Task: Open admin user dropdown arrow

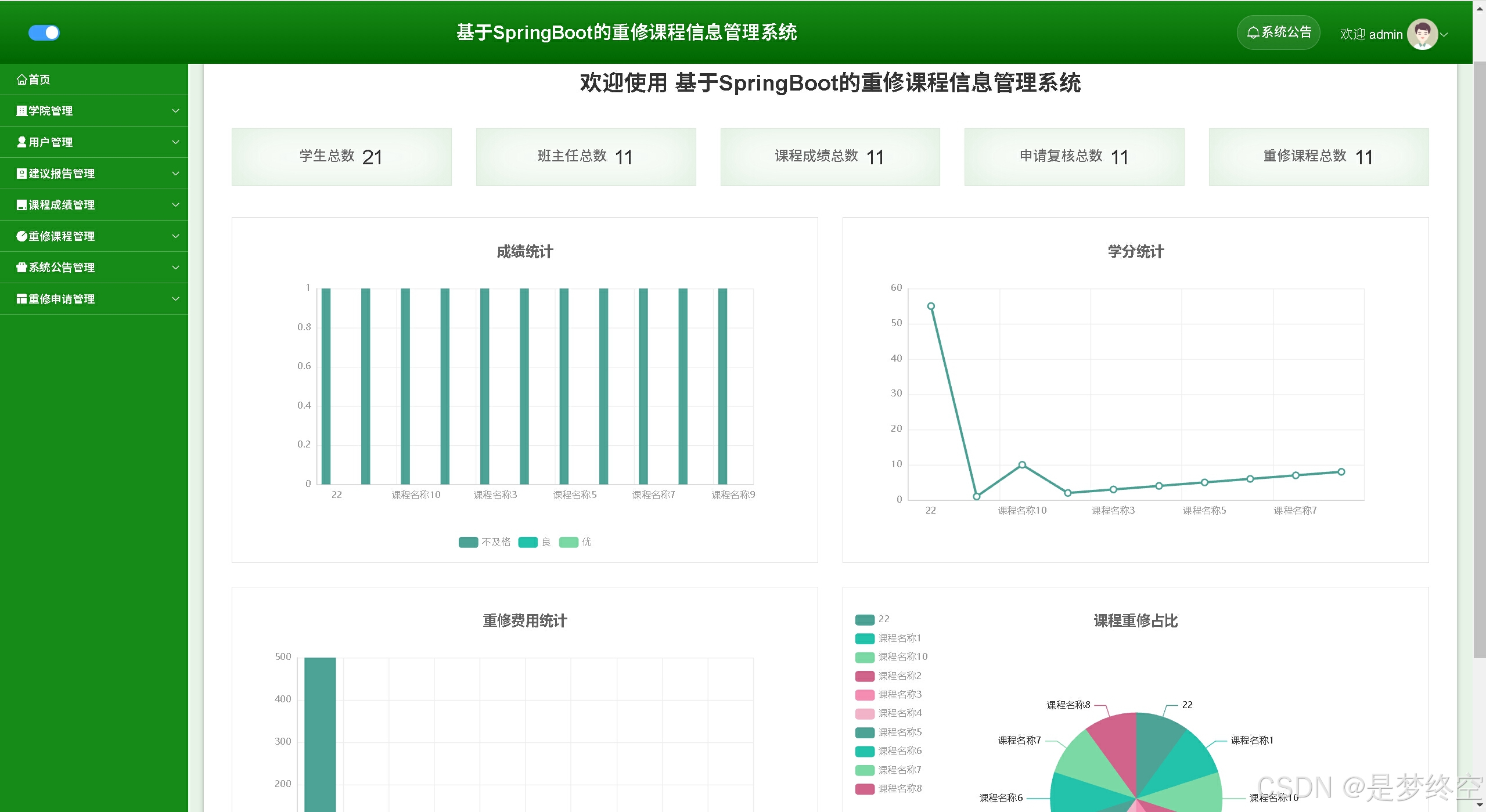Action: coord(1444,35)
